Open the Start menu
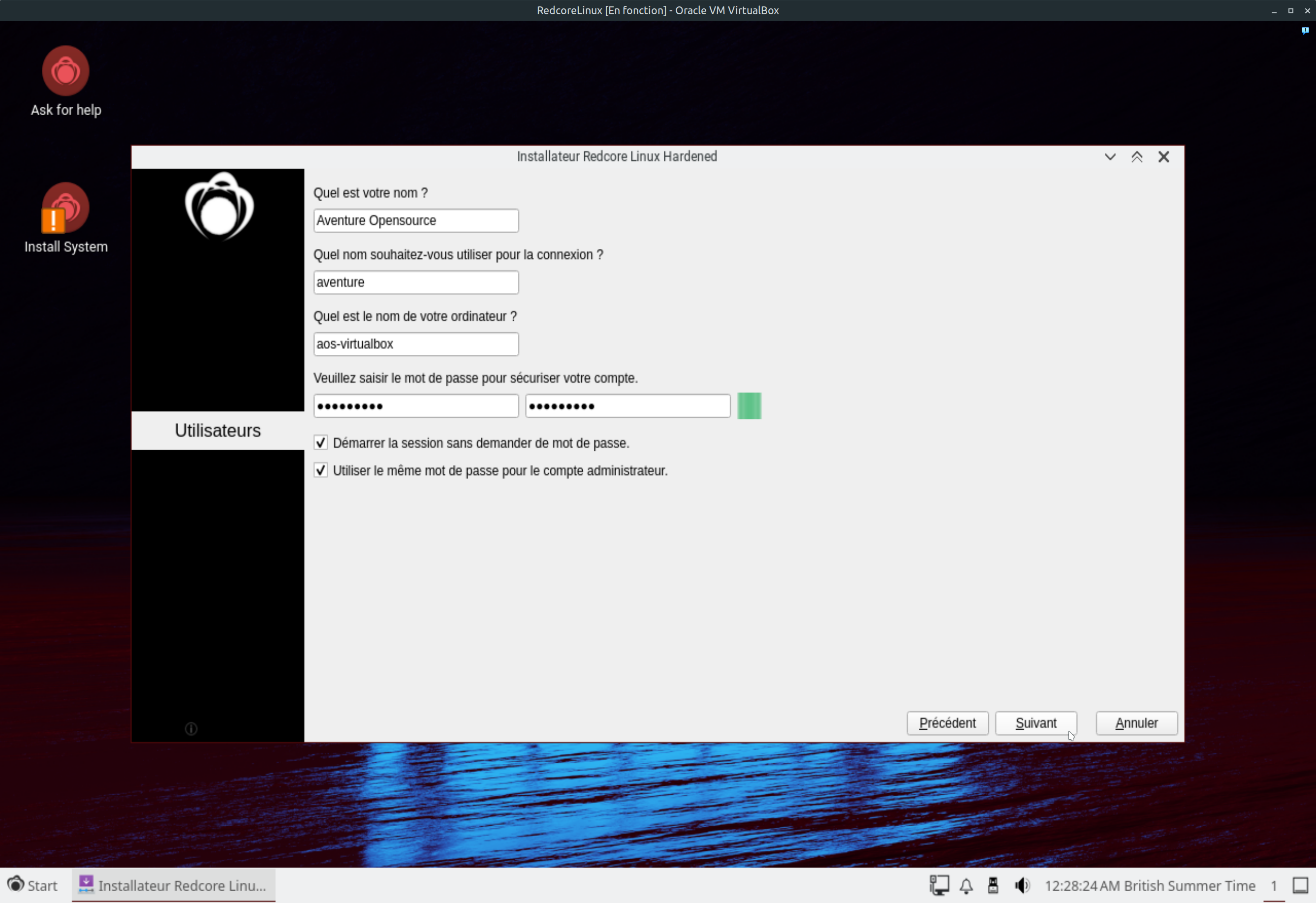This screenshot has height=903, width=1316. tap(33, 885)
